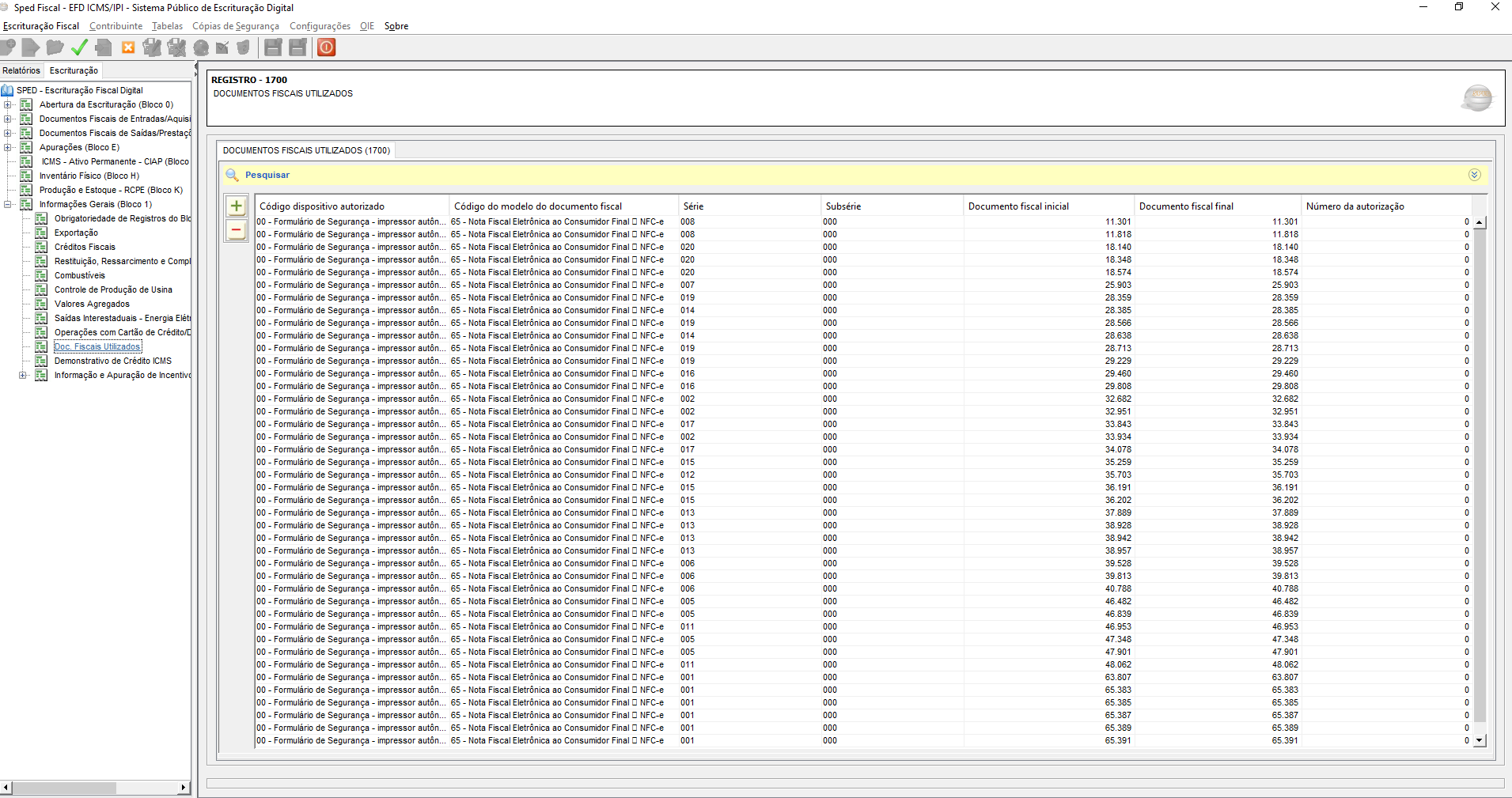Viewport: 1512px width, 798px height.
Task: Expand the Pesquisar search panel chevron
Action: click(1474, 175)
